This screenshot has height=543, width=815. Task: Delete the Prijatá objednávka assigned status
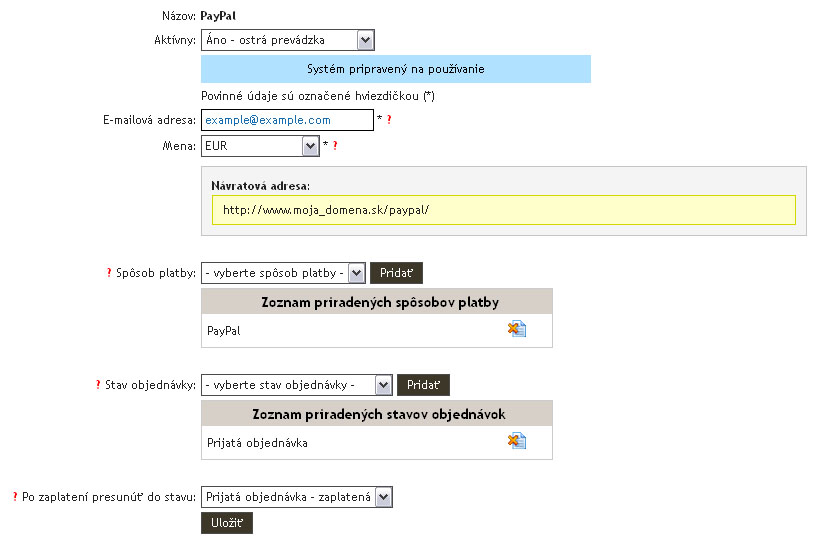coord(516,441)
